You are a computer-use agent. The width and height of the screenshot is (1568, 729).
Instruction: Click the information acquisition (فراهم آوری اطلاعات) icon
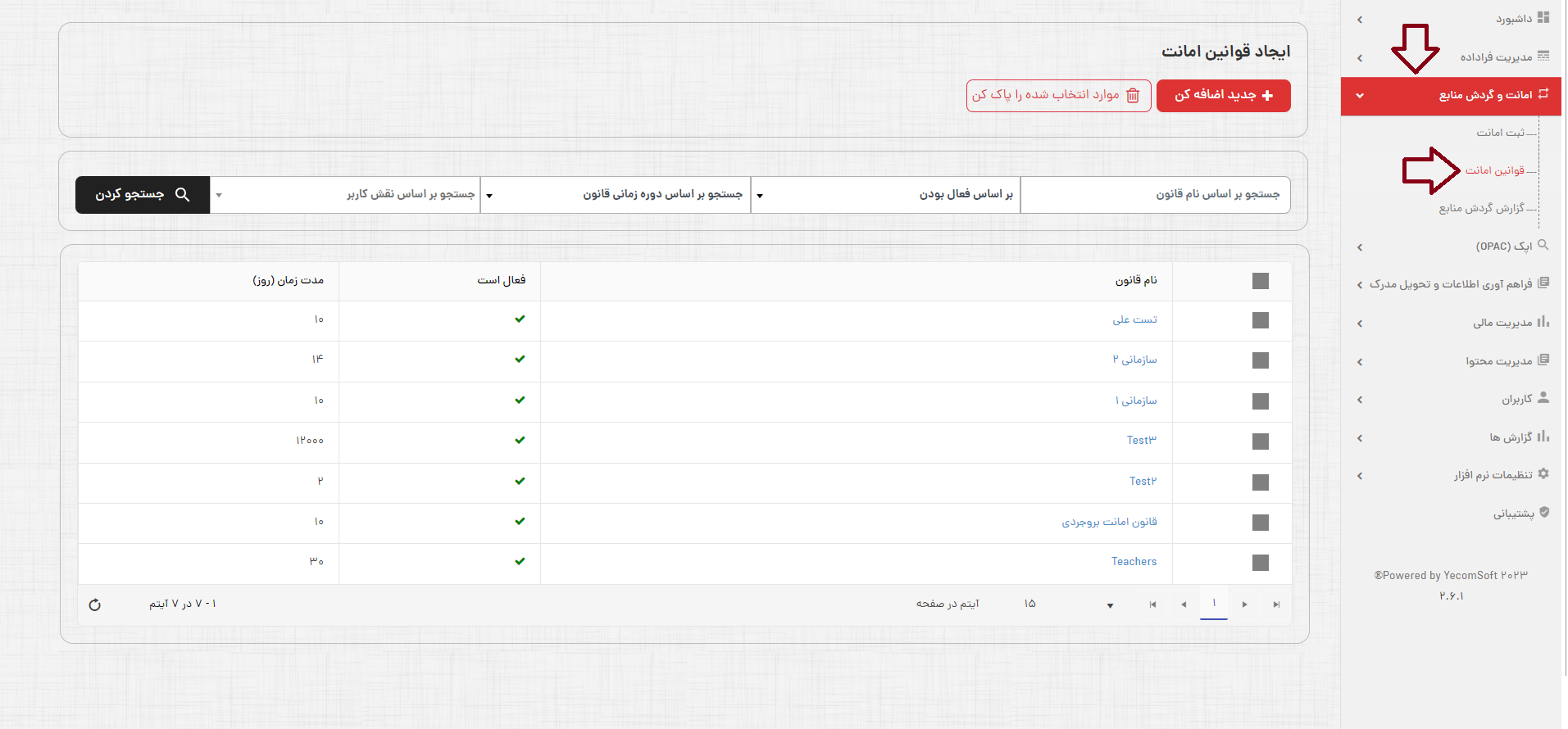1543,283
